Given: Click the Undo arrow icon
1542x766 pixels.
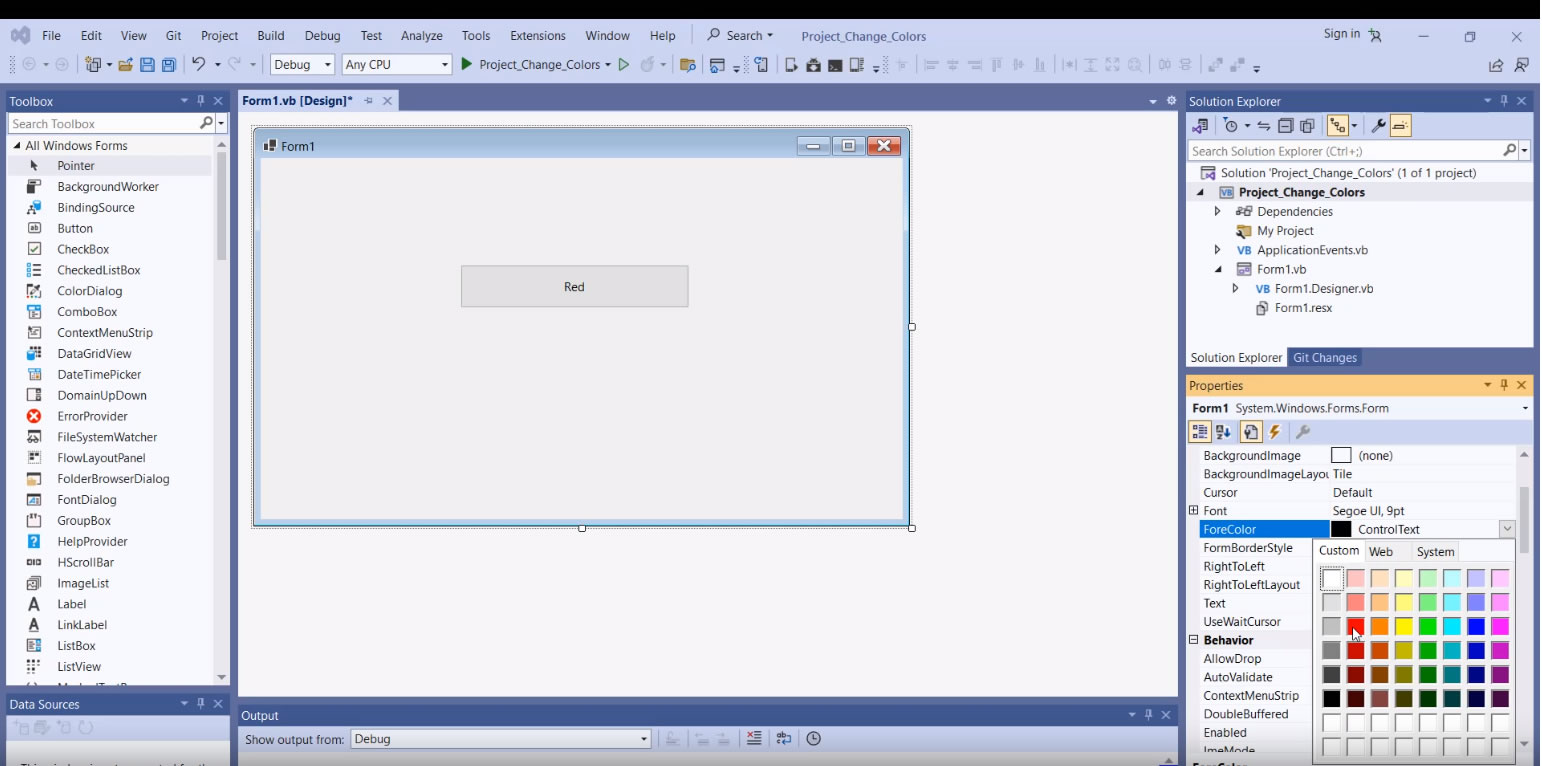Looking at the screenshot, I should click(x=199, y=65).
